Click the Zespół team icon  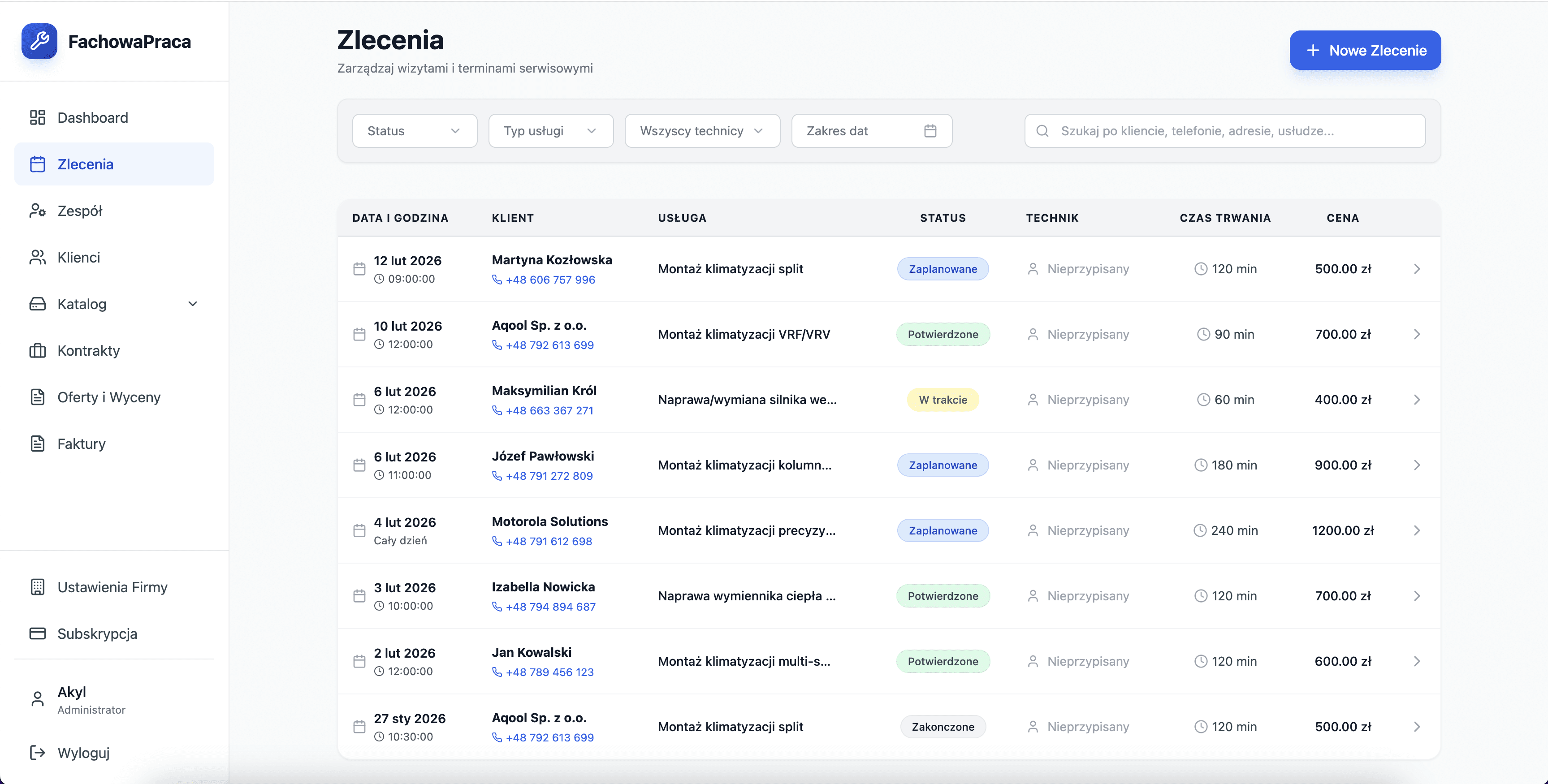(37, 211)
